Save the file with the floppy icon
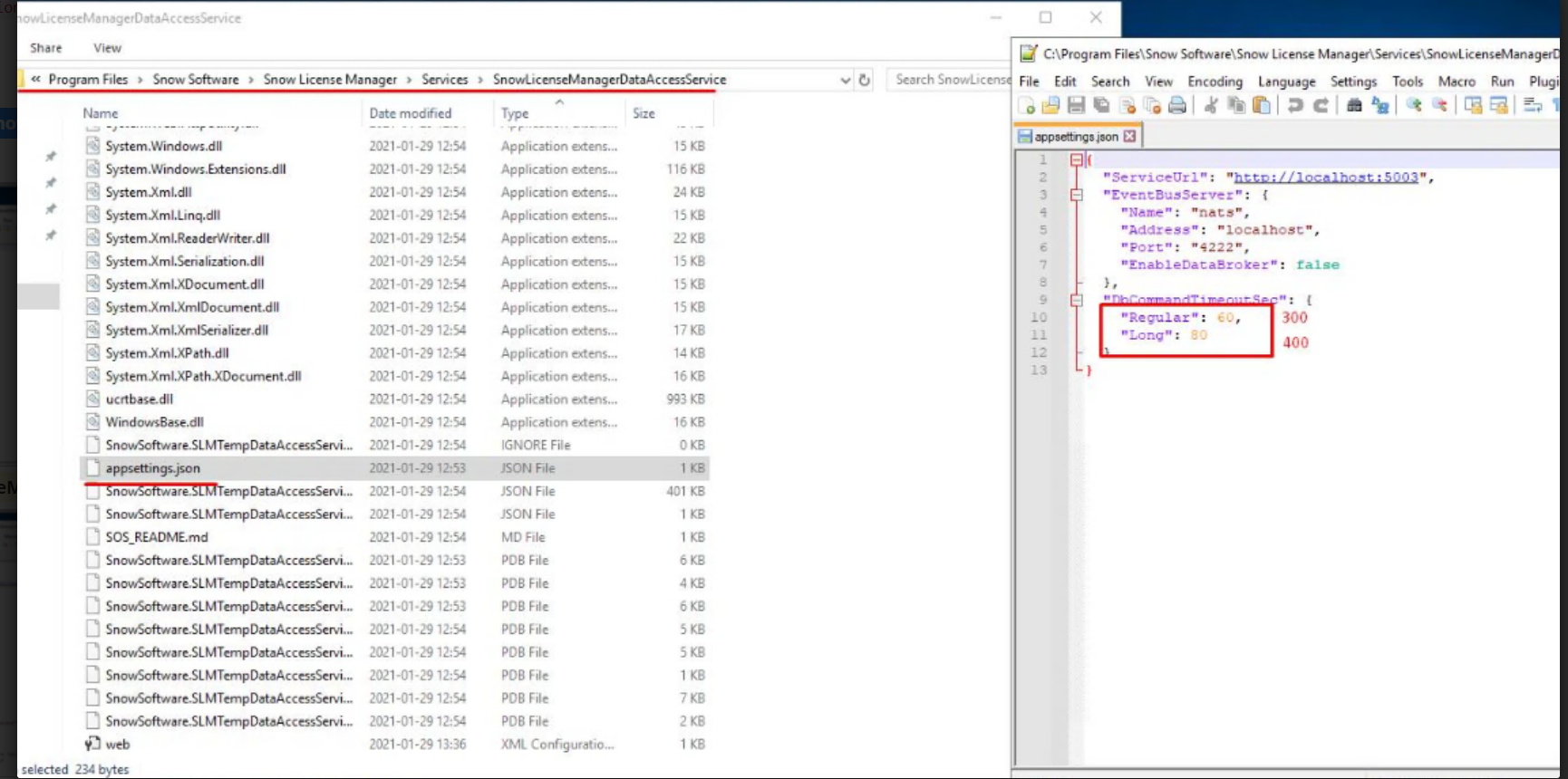The image size is (1568, 779). 1076,106
